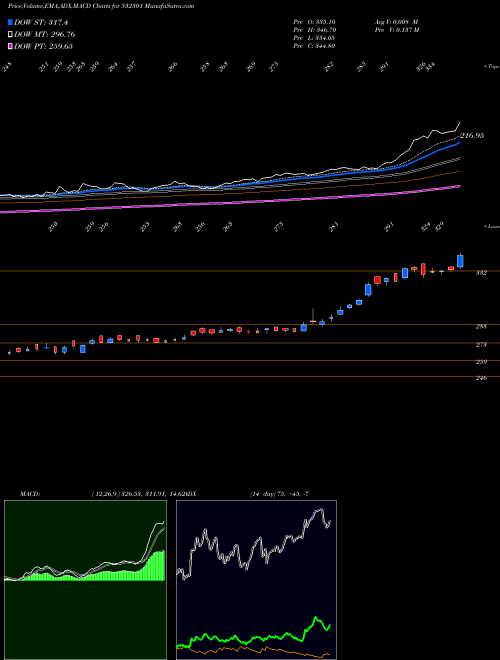Screen dimensions: 500x660
Task: Open the dark blue ADX indicator panel
Action: point(256,580)
